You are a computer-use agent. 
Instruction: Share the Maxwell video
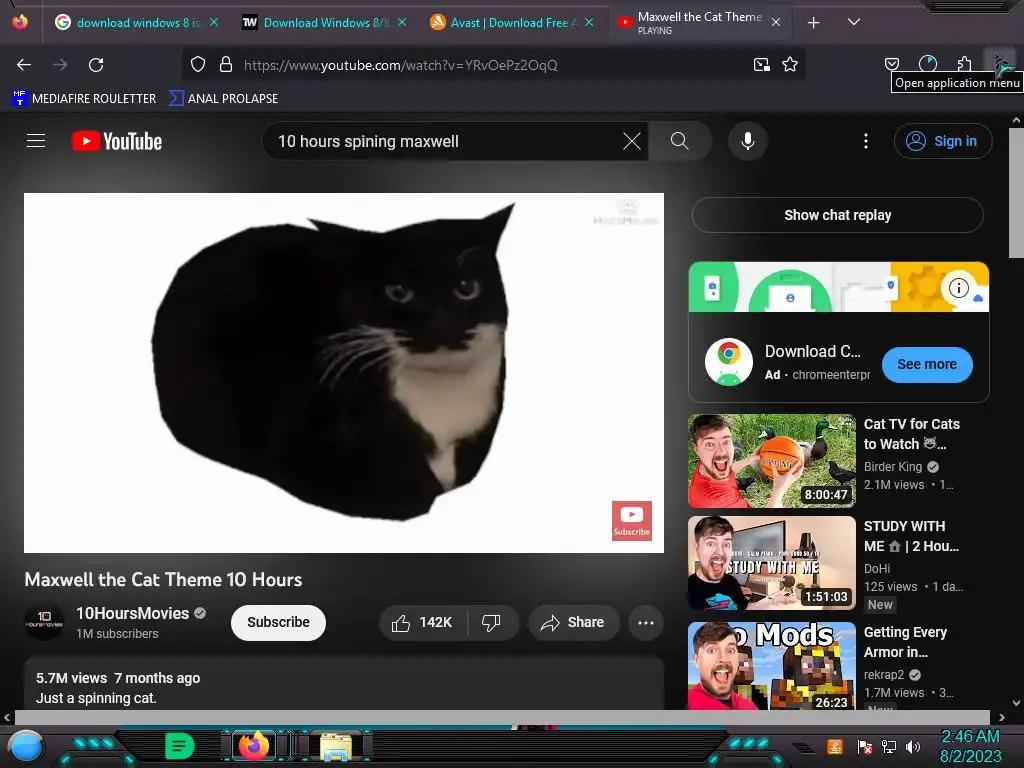point(573,622)
